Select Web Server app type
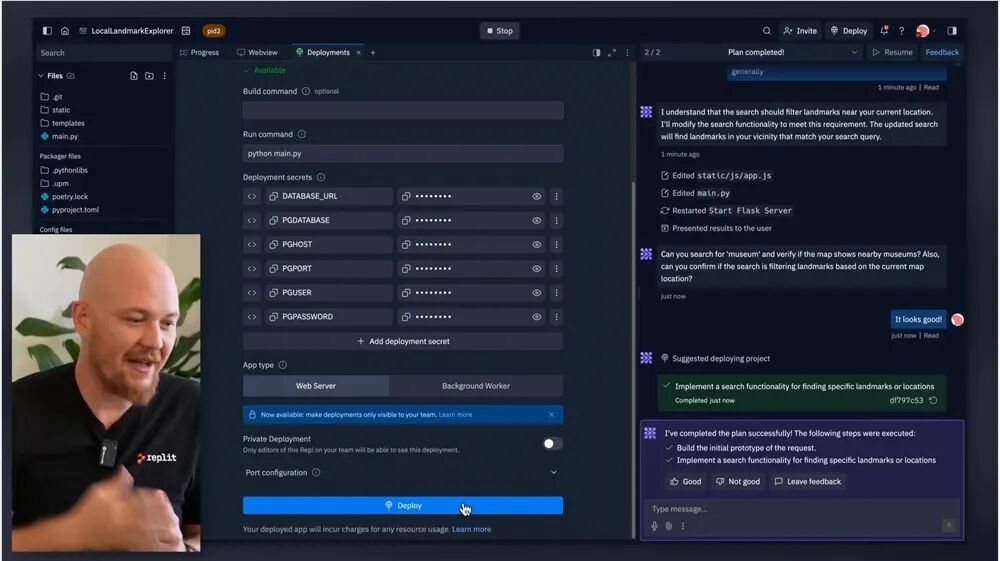The height and width of the screenshot is (561, 1000). pos(316,386)
